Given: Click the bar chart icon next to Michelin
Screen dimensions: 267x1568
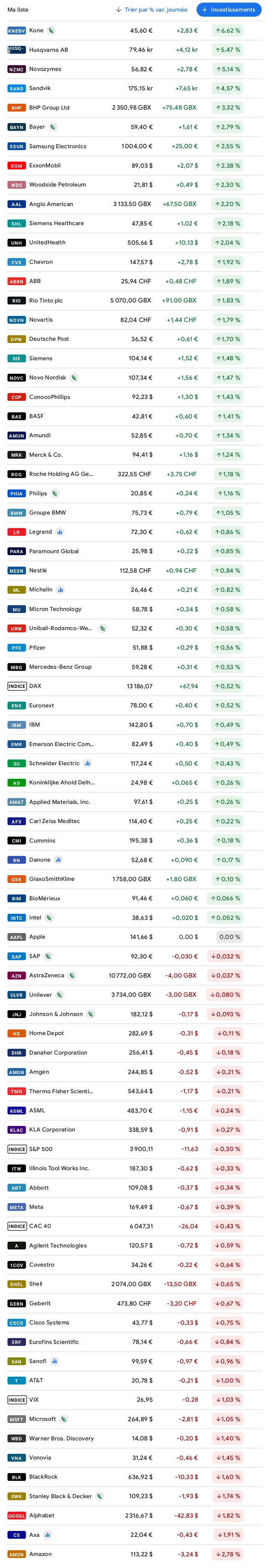Looking at the screenshot, I should (60, 590).
